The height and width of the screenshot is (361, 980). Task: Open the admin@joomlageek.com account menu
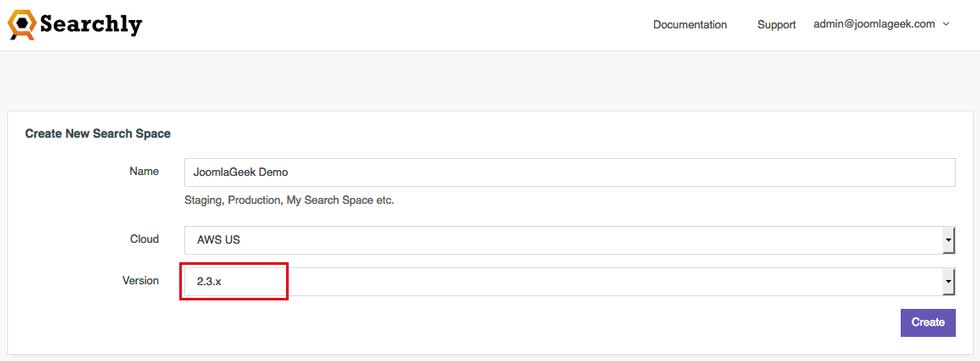click(881, 24)
